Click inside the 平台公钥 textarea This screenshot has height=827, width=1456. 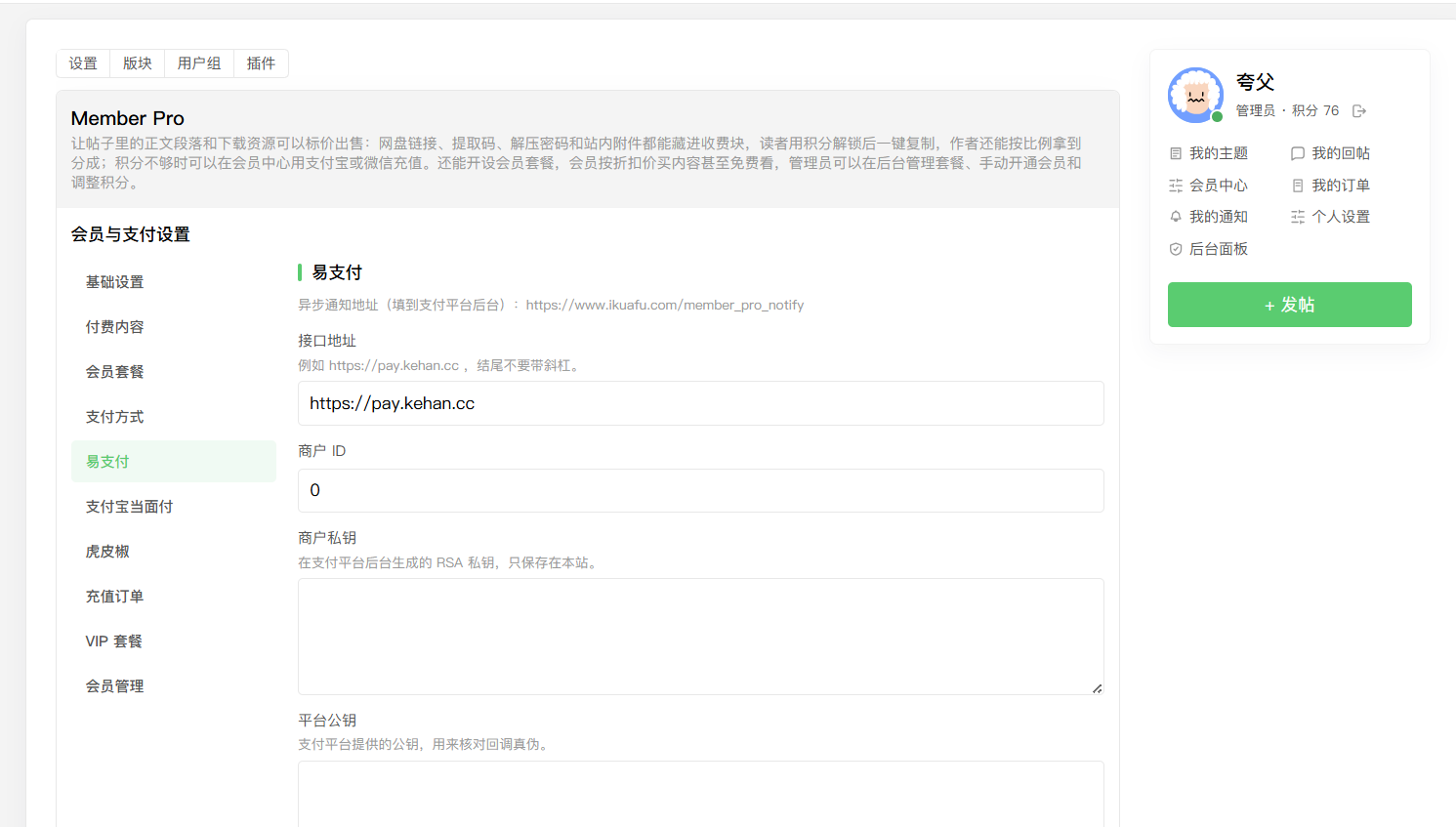coord(700,794)
